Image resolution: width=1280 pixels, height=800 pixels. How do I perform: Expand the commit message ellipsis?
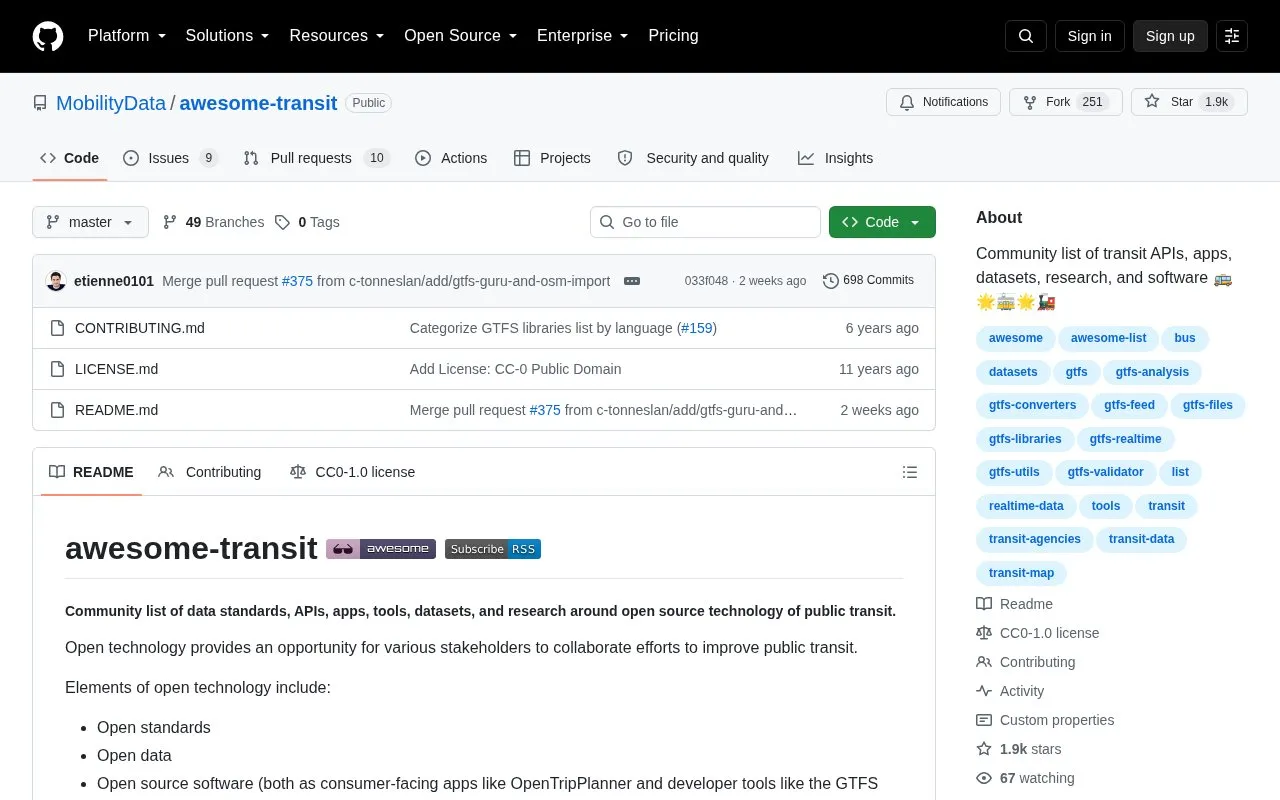pyautogui.click(x=632, y=281)
